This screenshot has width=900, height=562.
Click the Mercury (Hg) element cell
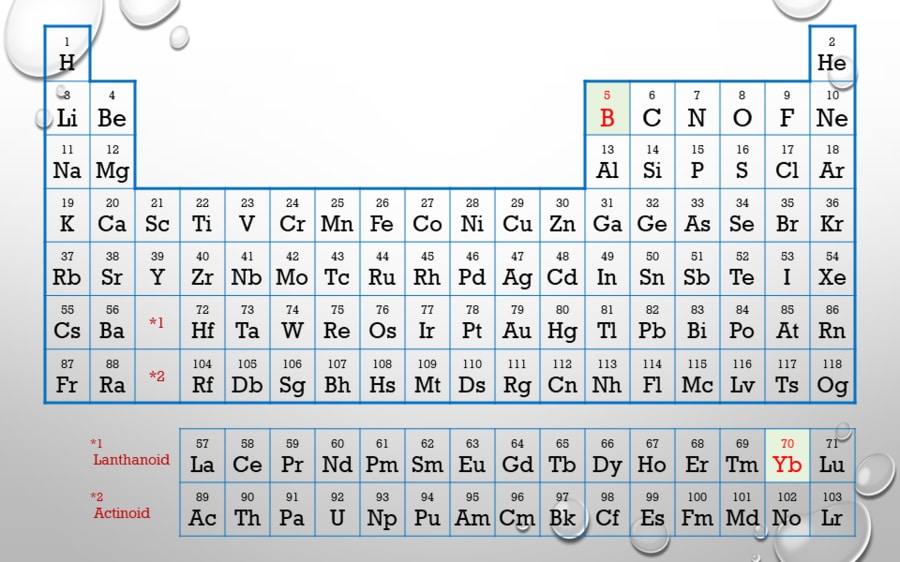(562, 322)
